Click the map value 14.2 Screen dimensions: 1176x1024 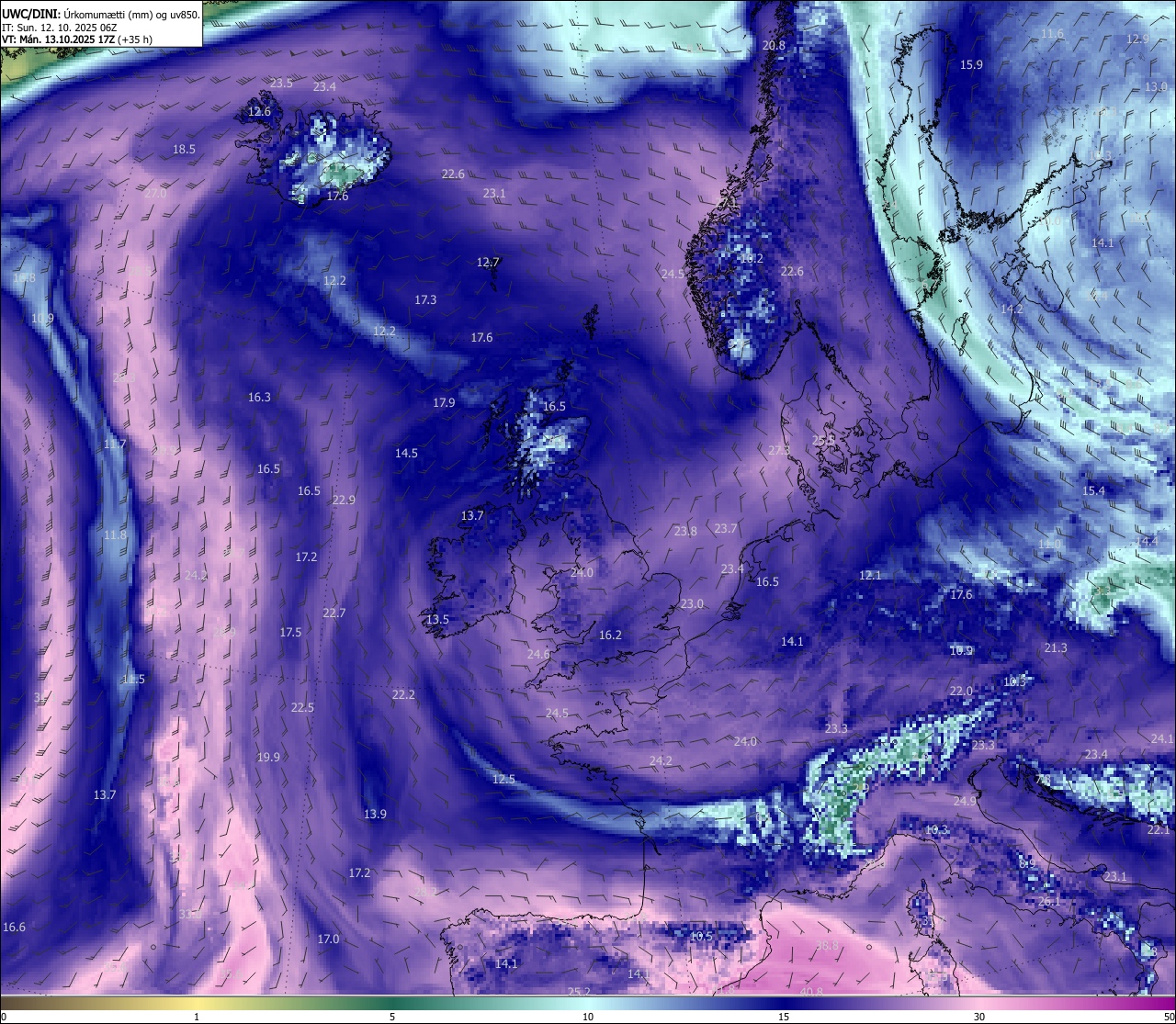pyautogui.click(x=1012, y=309)
